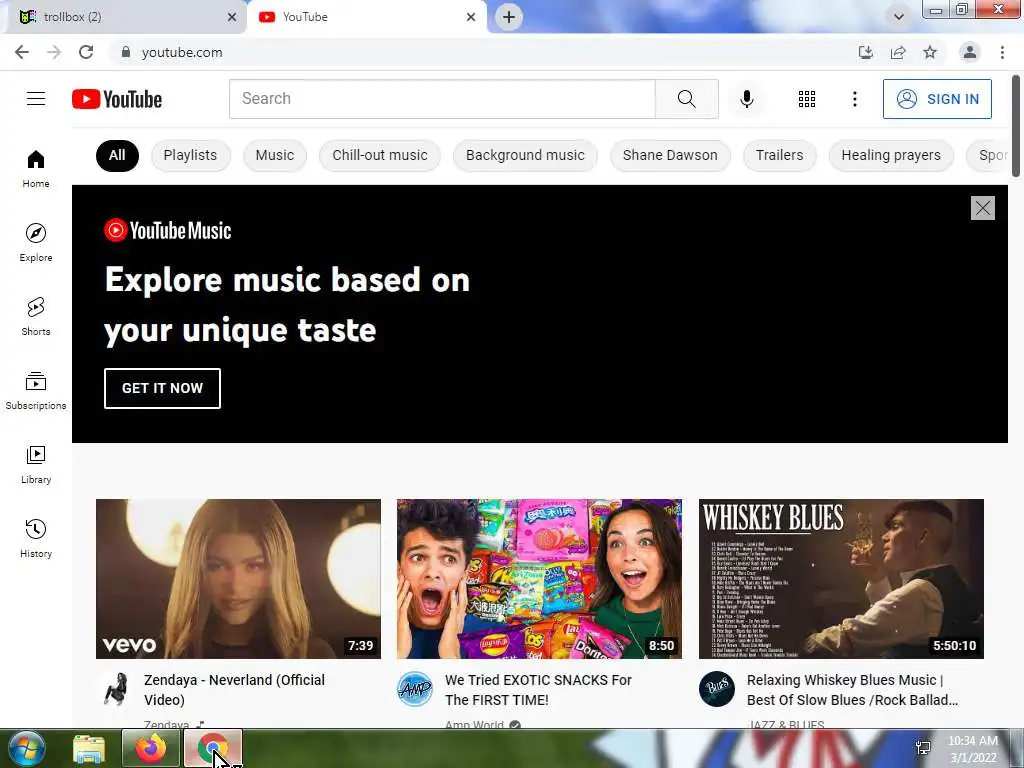
Task: Open Chrome profile avatar
Action: point(970,52)
